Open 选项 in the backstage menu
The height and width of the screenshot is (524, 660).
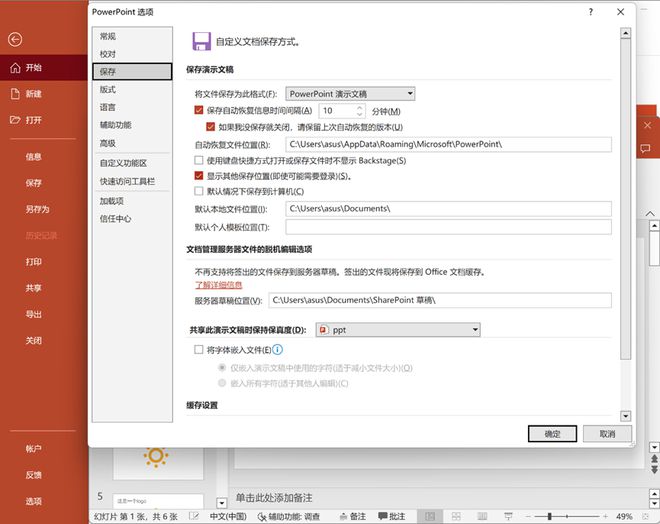point(34,501)
